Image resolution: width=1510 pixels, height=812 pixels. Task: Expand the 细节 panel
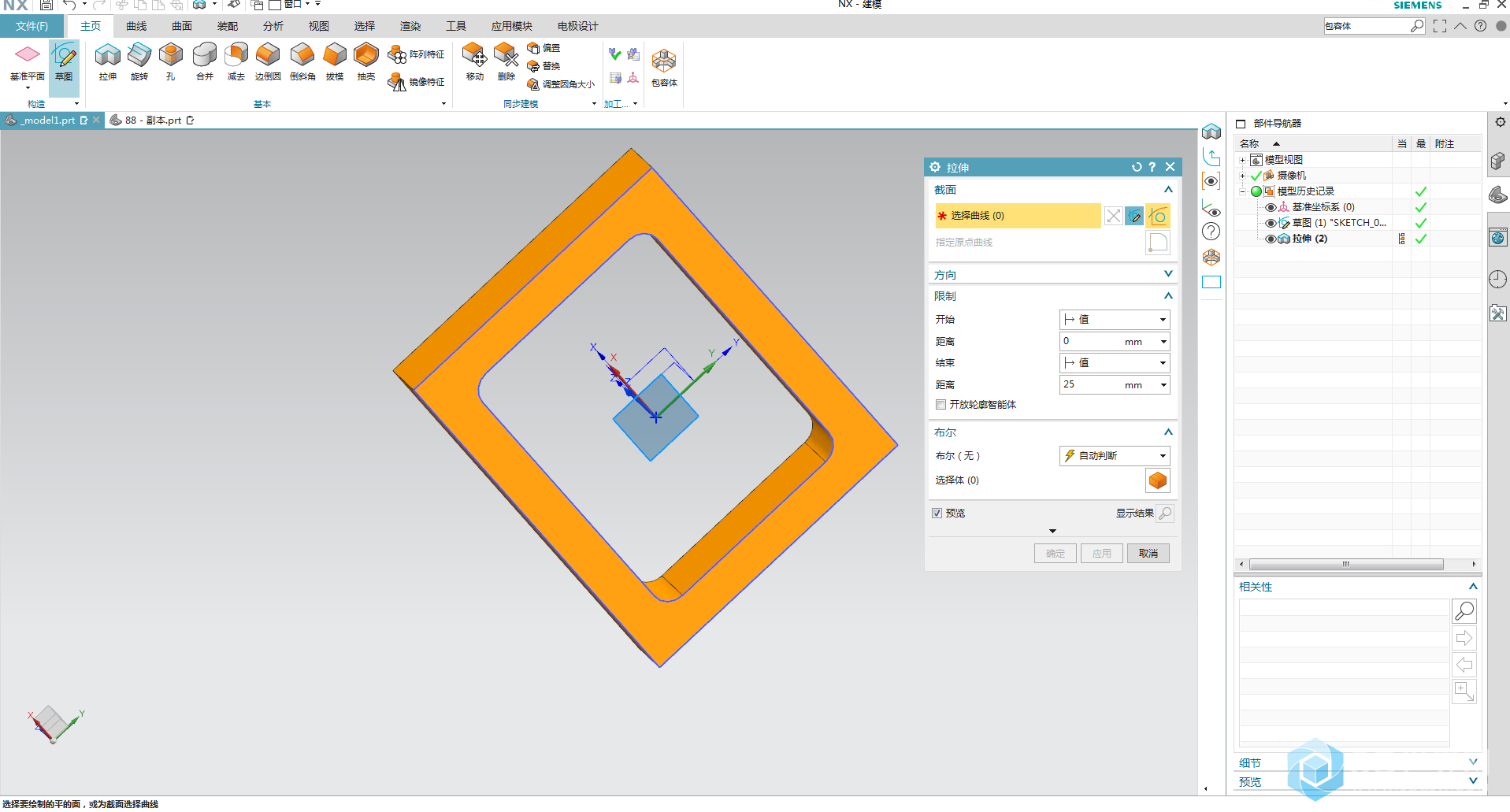[1473, 762]
